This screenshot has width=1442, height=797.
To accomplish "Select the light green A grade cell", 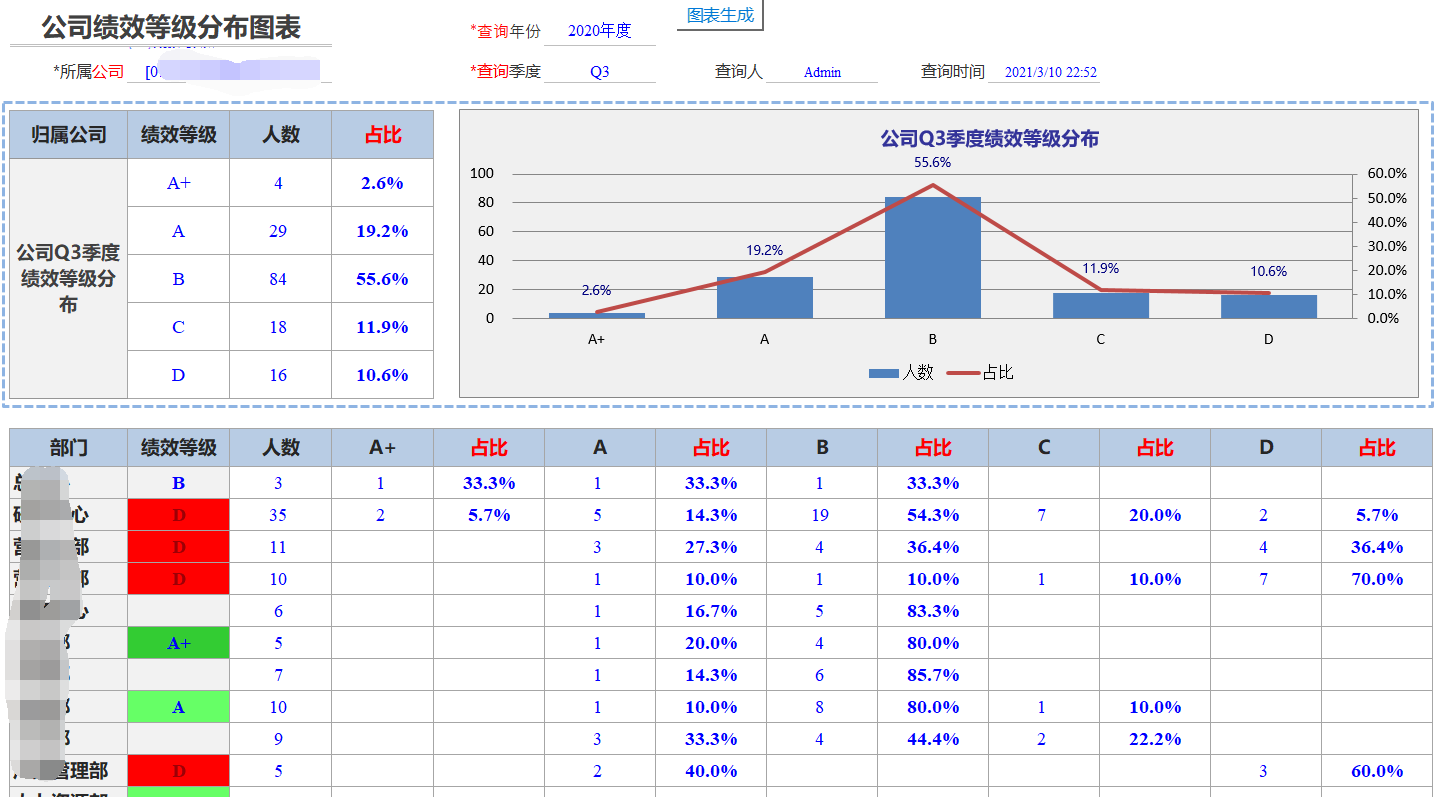I will click(x=178, y=706).
